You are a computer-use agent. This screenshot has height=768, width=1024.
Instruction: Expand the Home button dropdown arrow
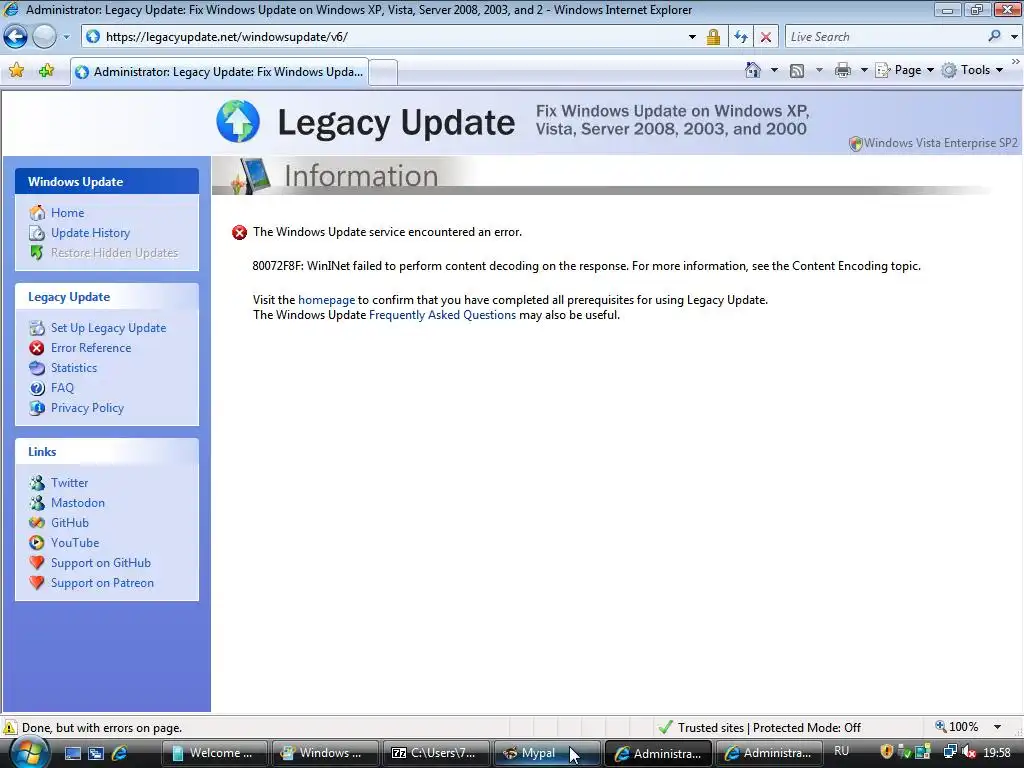(775, 70)
